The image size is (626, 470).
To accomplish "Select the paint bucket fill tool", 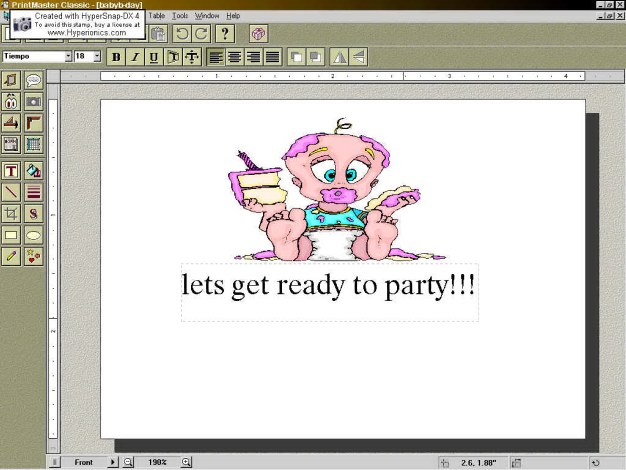I will (x=34, y=171).
